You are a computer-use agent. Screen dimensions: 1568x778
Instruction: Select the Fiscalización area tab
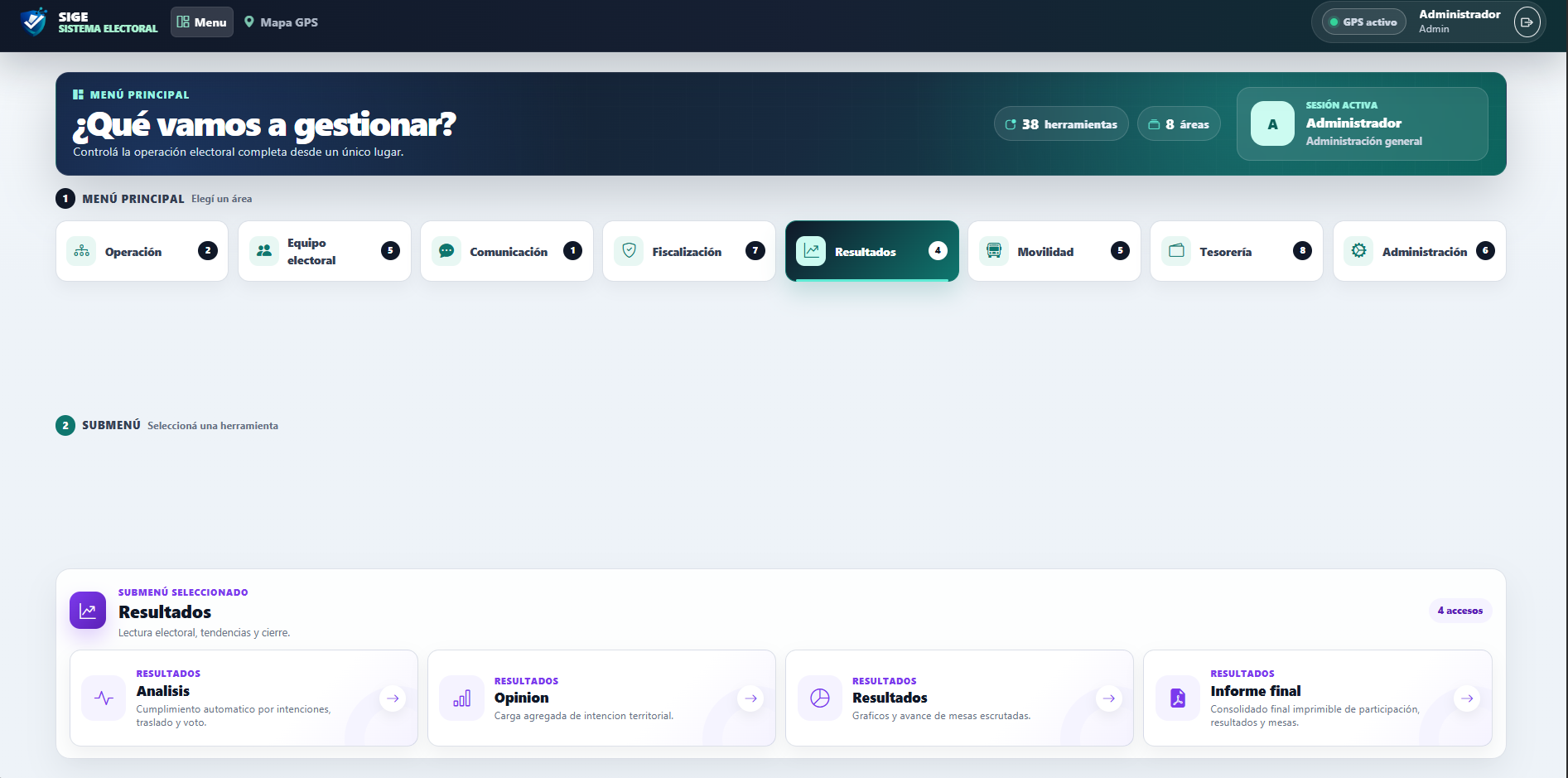click(689, 251)
